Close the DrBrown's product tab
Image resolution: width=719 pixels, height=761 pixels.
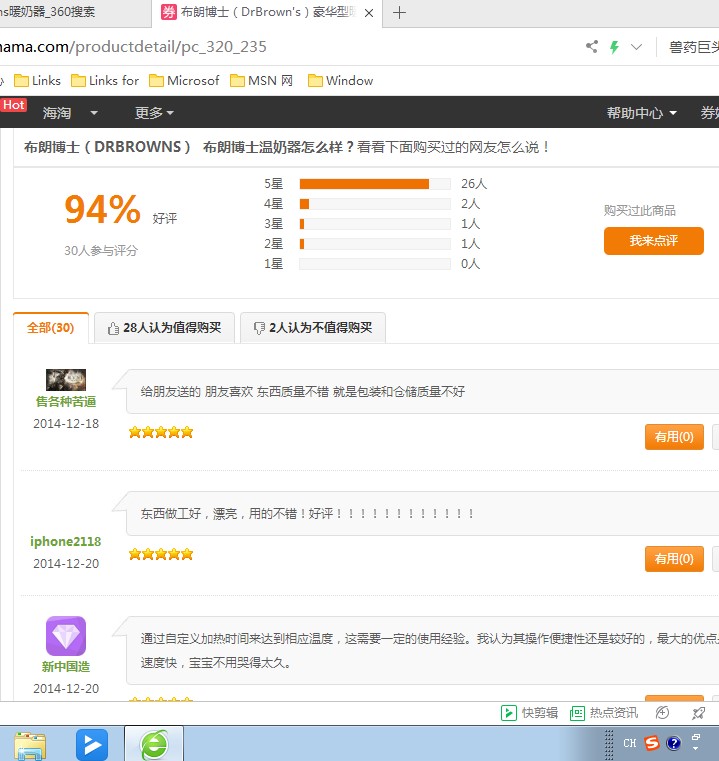(x=369, y=13)
